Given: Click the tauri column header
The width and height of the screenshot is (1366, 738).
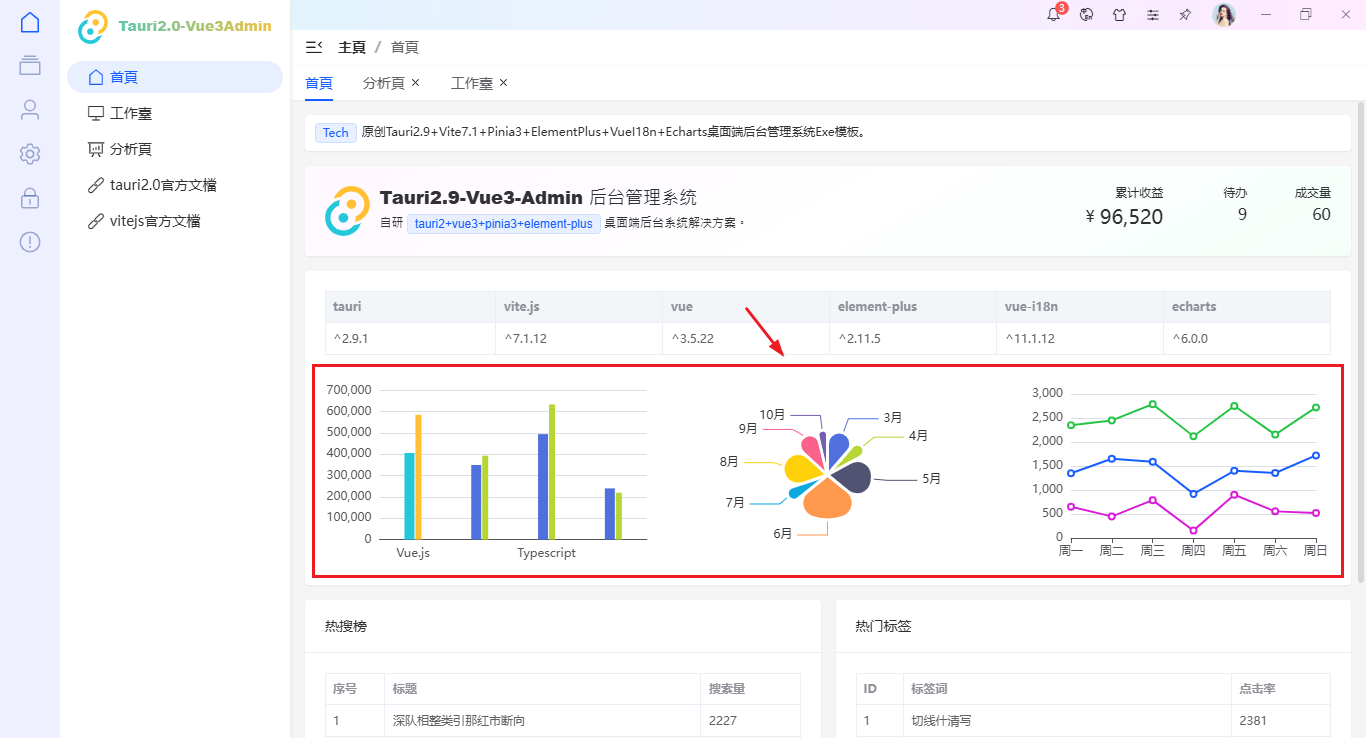Looking at the screenshot, I should (409, 307).
